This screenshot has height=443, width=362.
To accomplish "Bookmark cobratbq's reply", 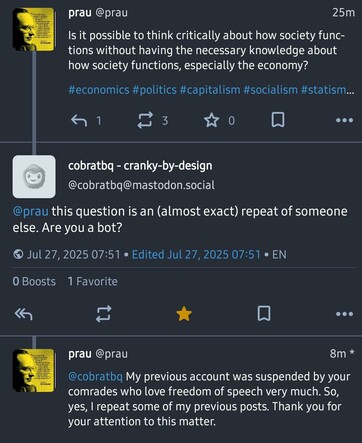I will [264, 314].
